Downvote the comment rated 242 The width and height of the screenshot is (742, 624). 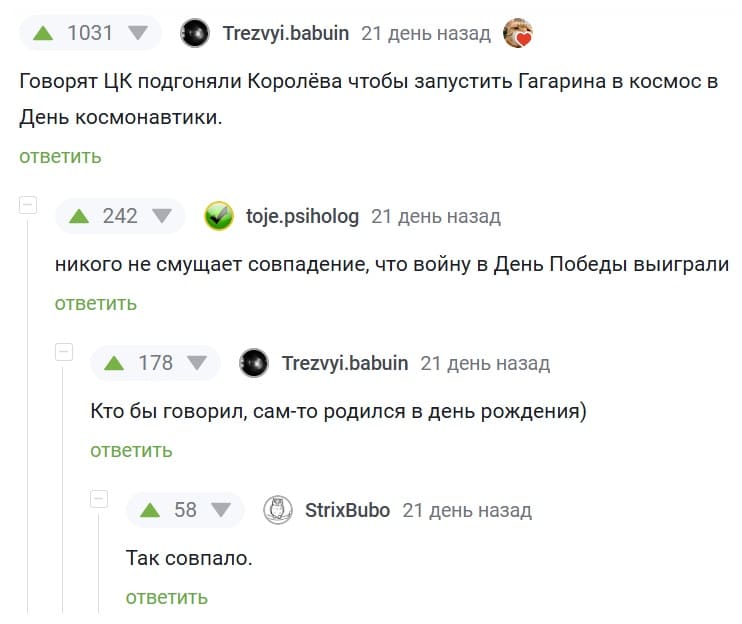[162, 216]
